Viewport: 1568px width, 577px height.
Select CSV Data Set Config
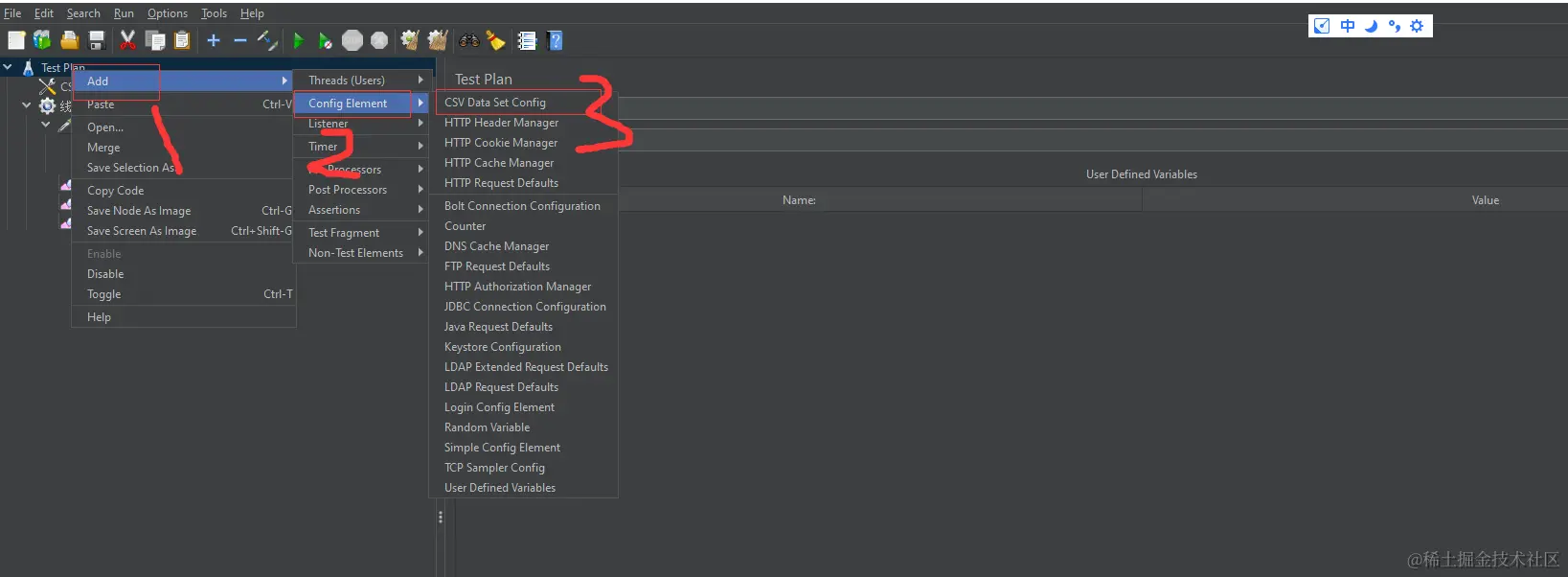(523, 103)
